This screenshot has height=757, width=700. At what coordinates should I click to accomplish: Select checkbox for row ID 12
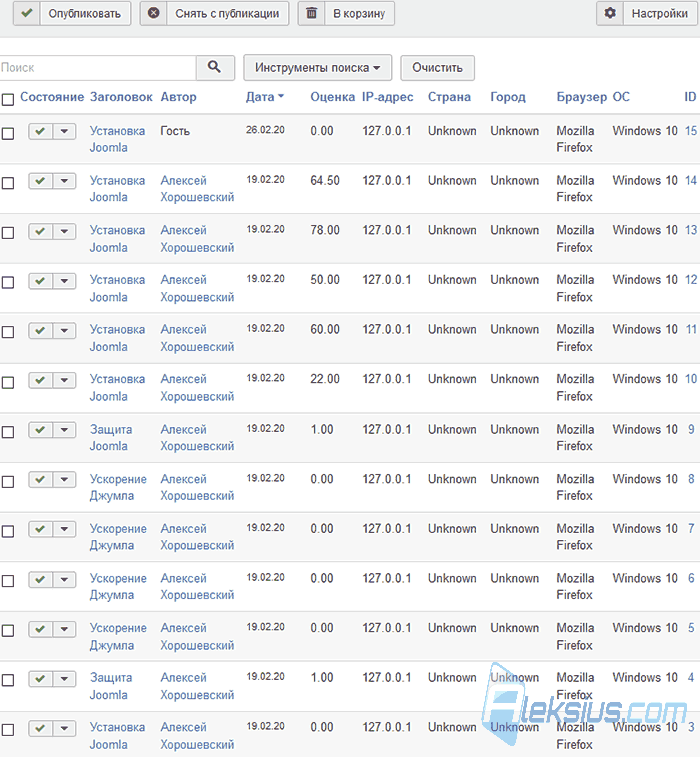8,282
